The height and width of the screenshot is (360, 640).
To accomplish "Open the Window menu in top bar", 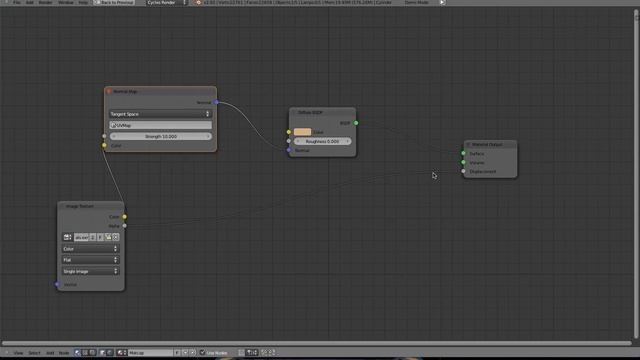I will point(65,2).
